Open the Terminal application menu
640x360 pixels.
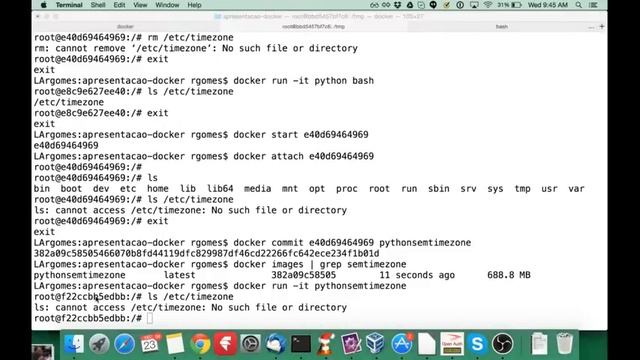(x=69, y=5)
